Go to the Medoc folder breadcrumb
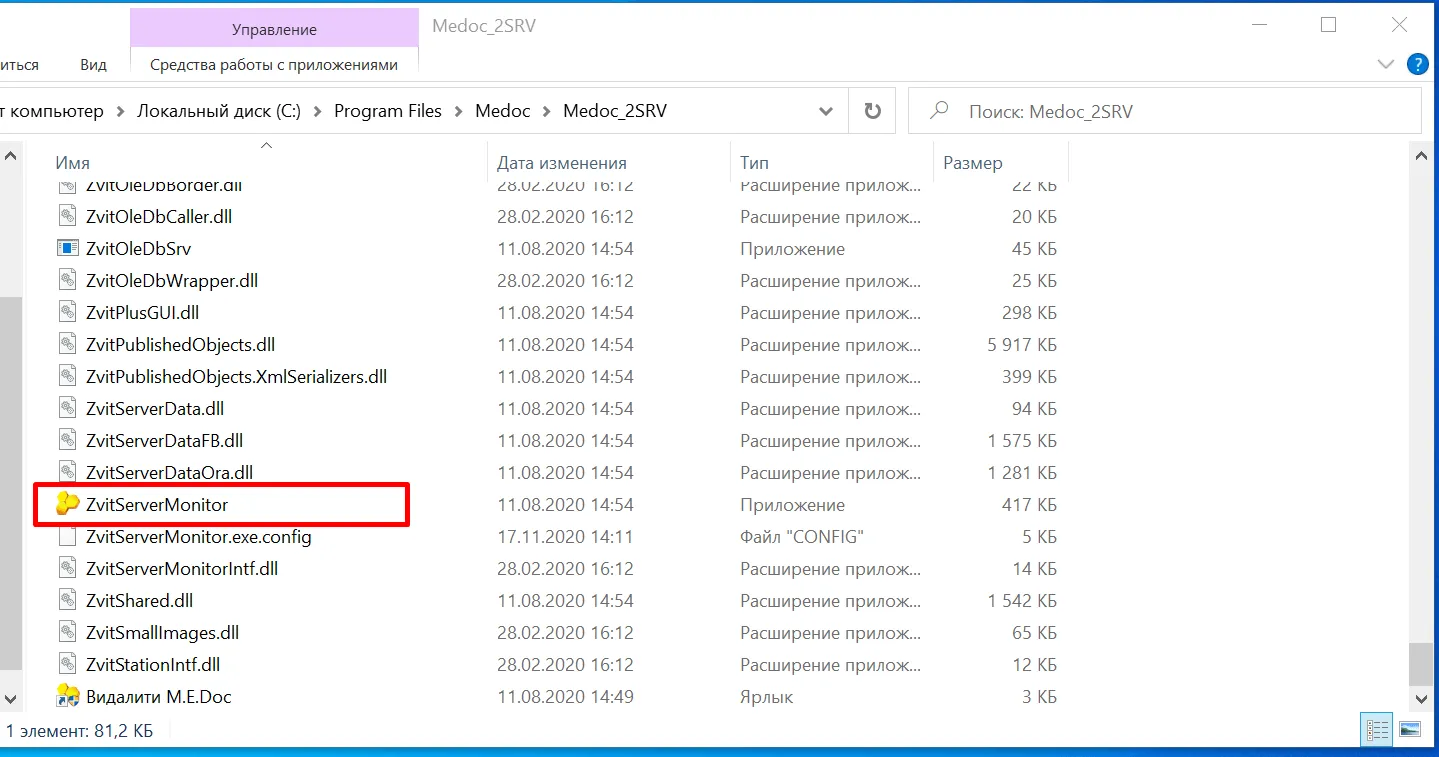Screen dimensions: 1439x757 click(503, 111)
